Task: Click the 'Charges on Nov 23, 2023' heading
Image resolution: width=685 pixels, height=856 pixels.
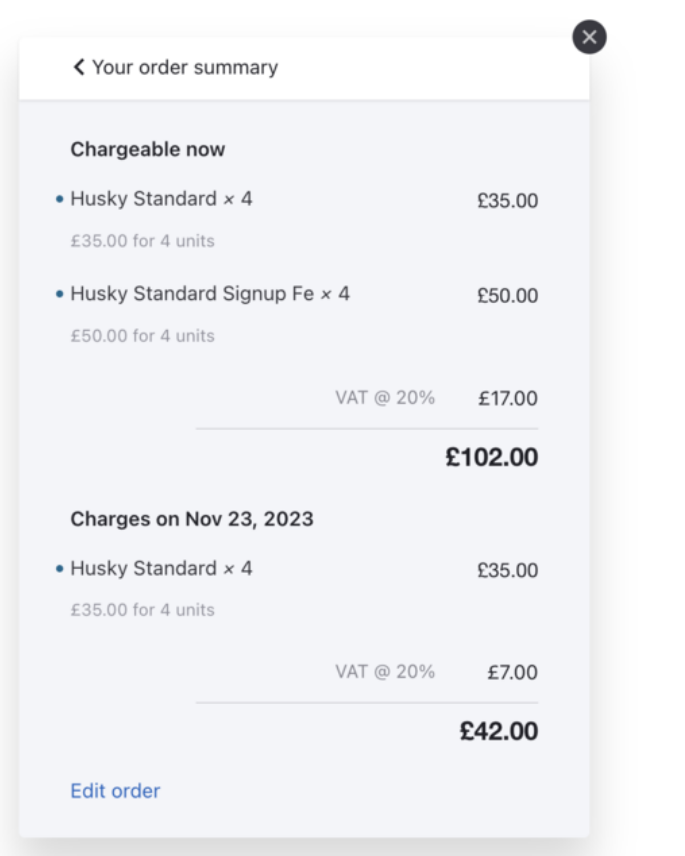Action: [192, 520]
